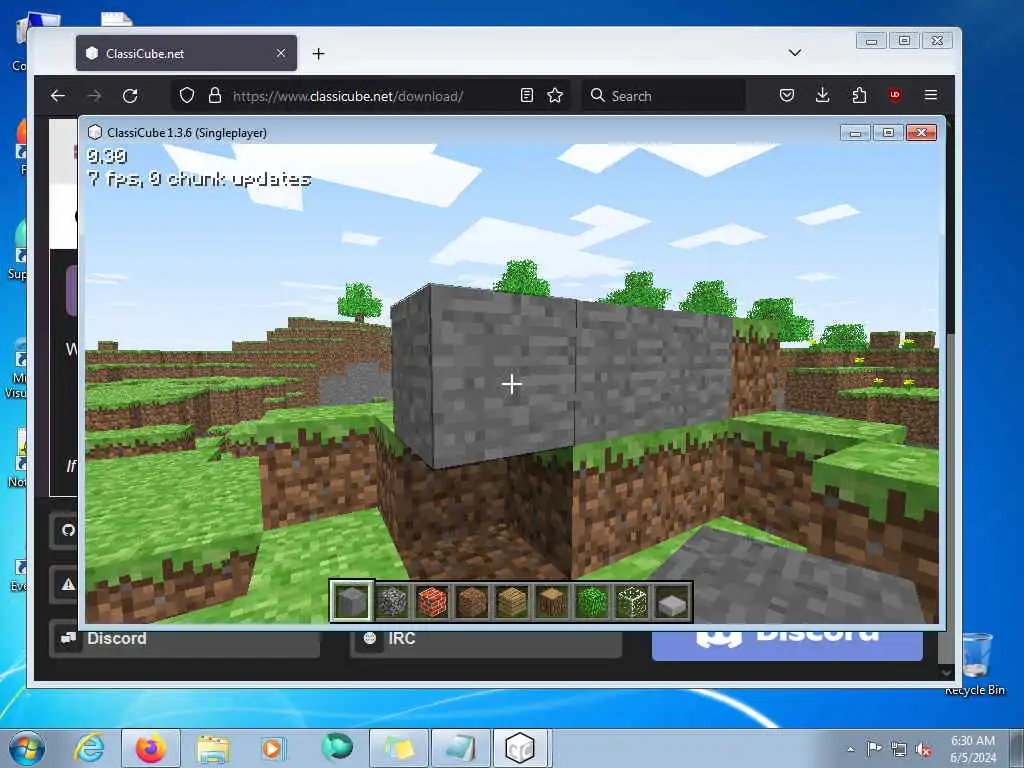Click the stone block wall in the game
This screenshot has width=1024, height=768.
click(562, 376)
